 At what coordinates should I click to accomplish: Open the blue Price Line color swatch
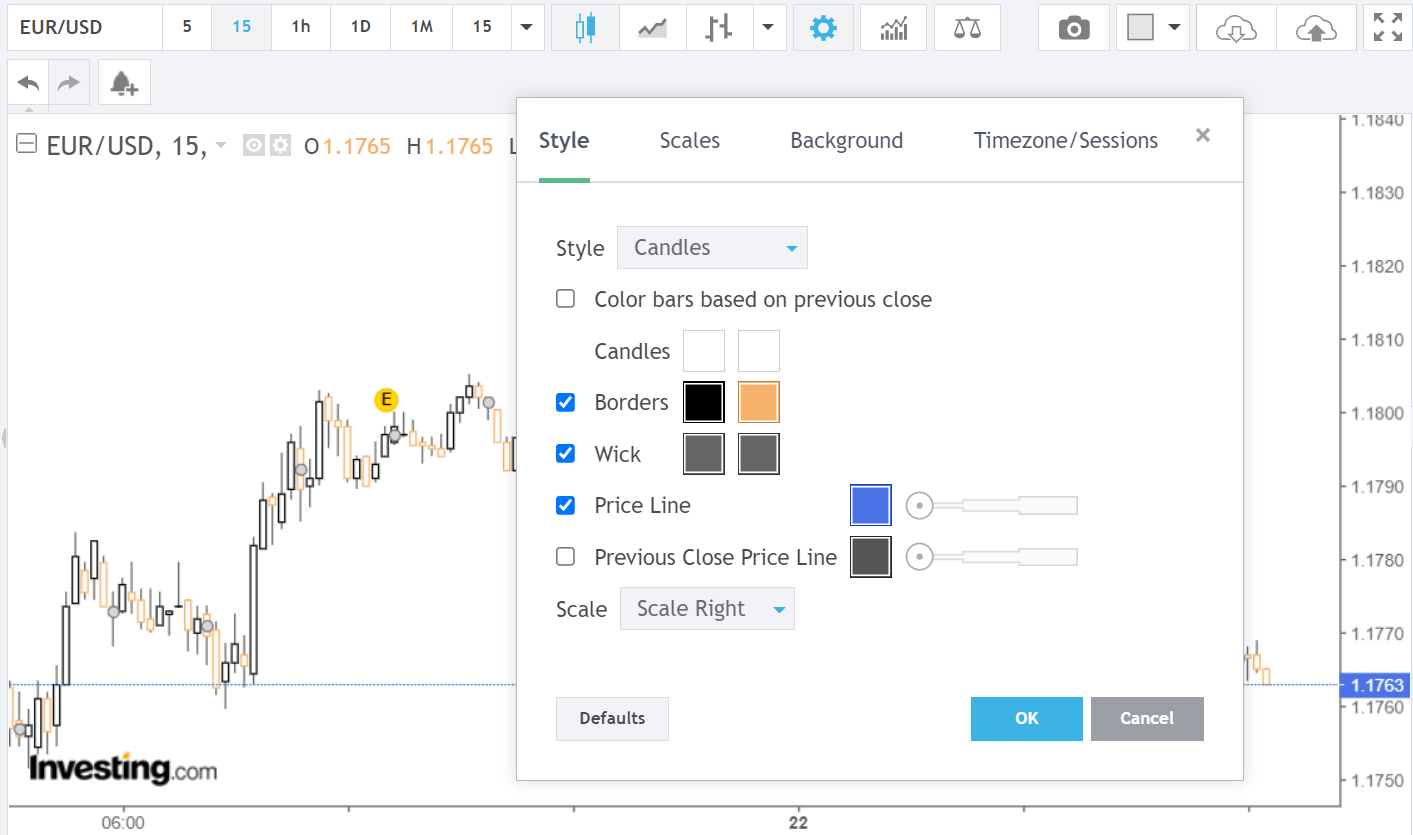(870, 505)
